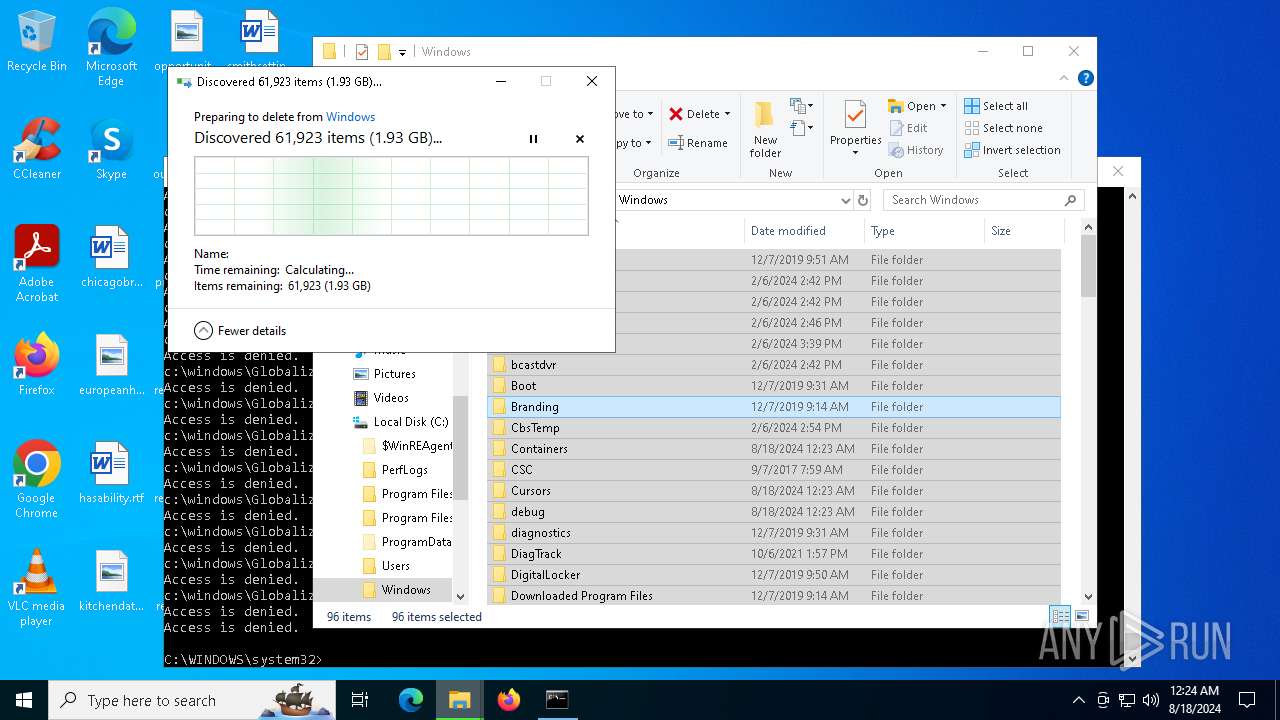Open History in the ribbon
Viewport: 1280px width, 720px height.
click(915, 150)
